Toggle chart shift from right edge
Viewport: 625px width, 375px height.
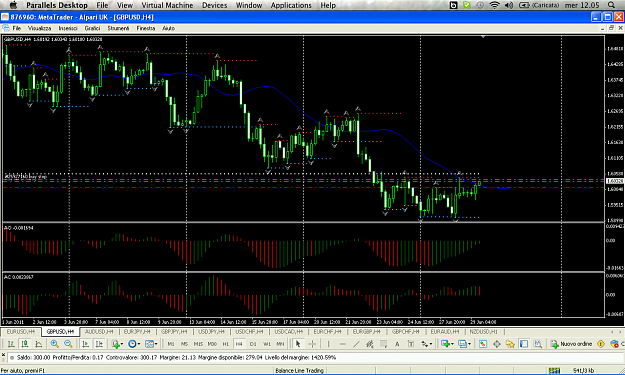[99, 344]
